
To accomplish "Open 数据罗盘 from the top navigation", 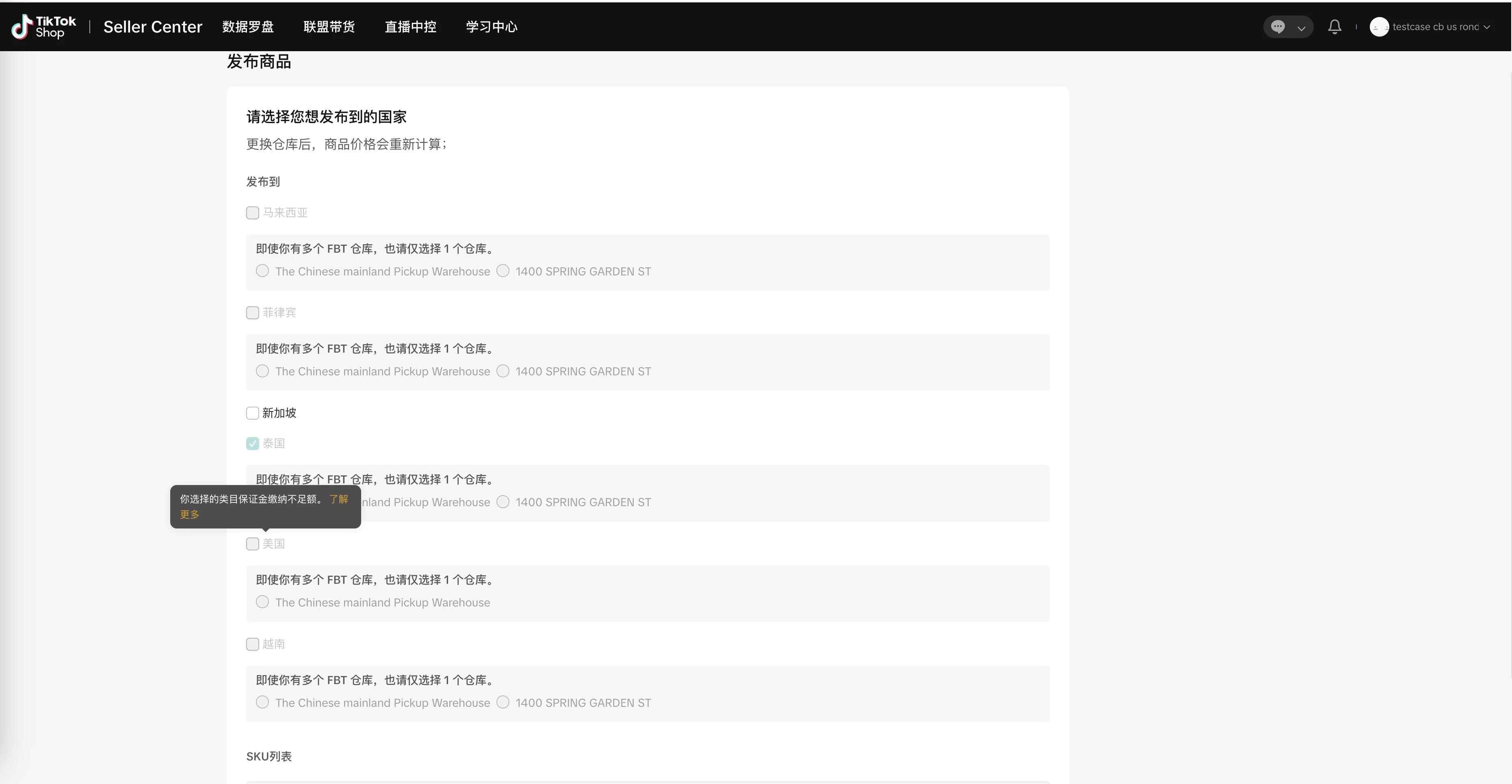I will 248,26.
